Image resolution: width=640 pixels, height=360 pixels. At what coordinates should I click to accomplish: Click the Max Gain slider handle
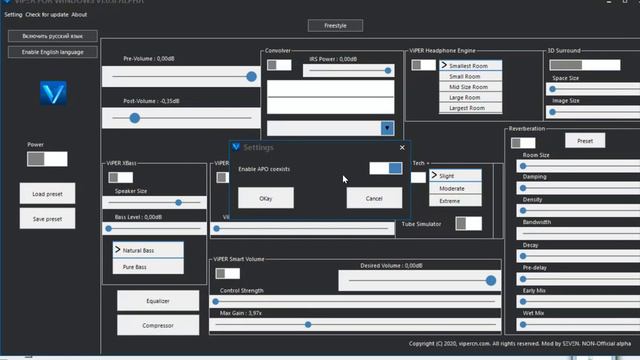pos(308,325)
